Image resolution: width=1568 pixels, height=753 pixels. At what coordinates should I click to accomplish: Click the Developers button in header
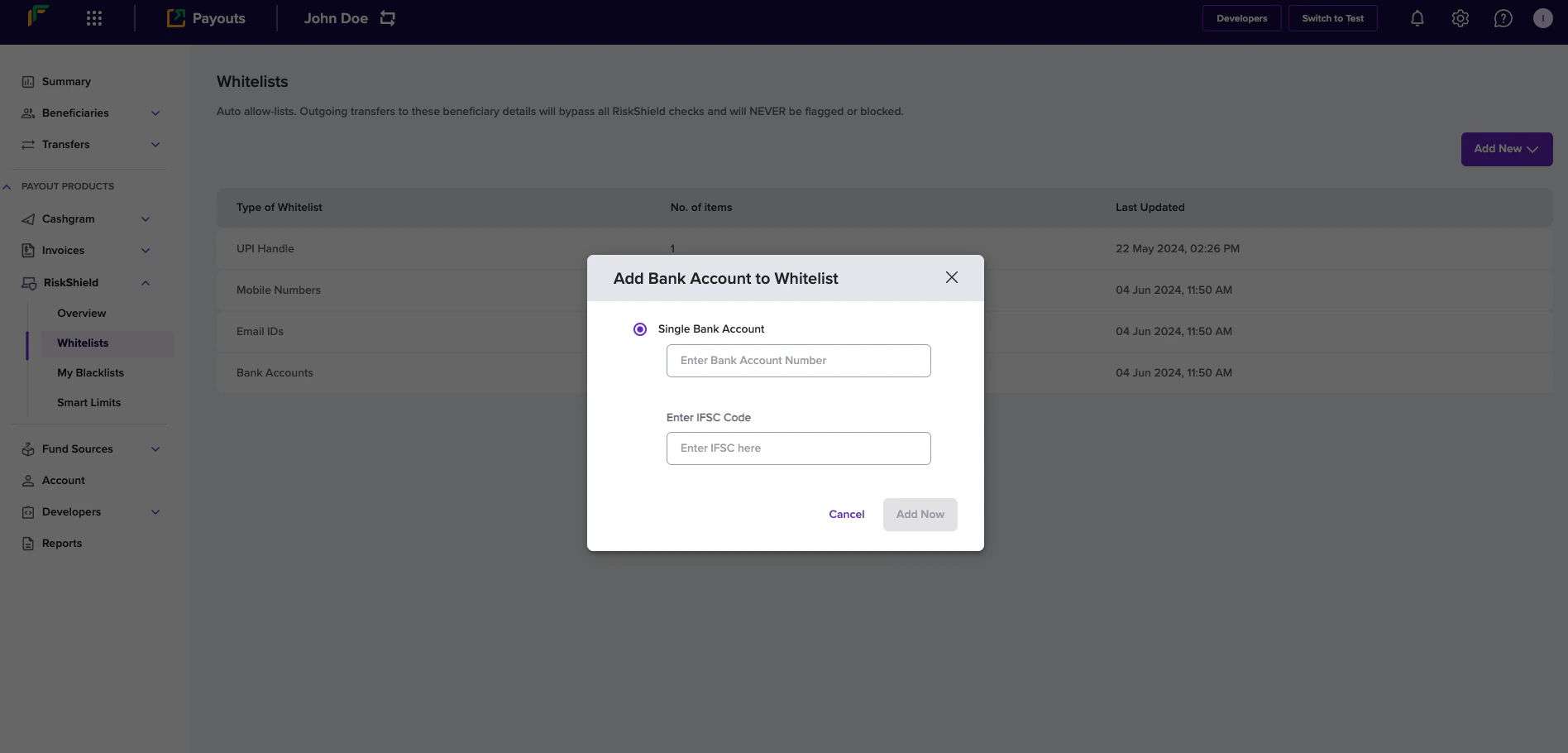tap(1242, 18)
